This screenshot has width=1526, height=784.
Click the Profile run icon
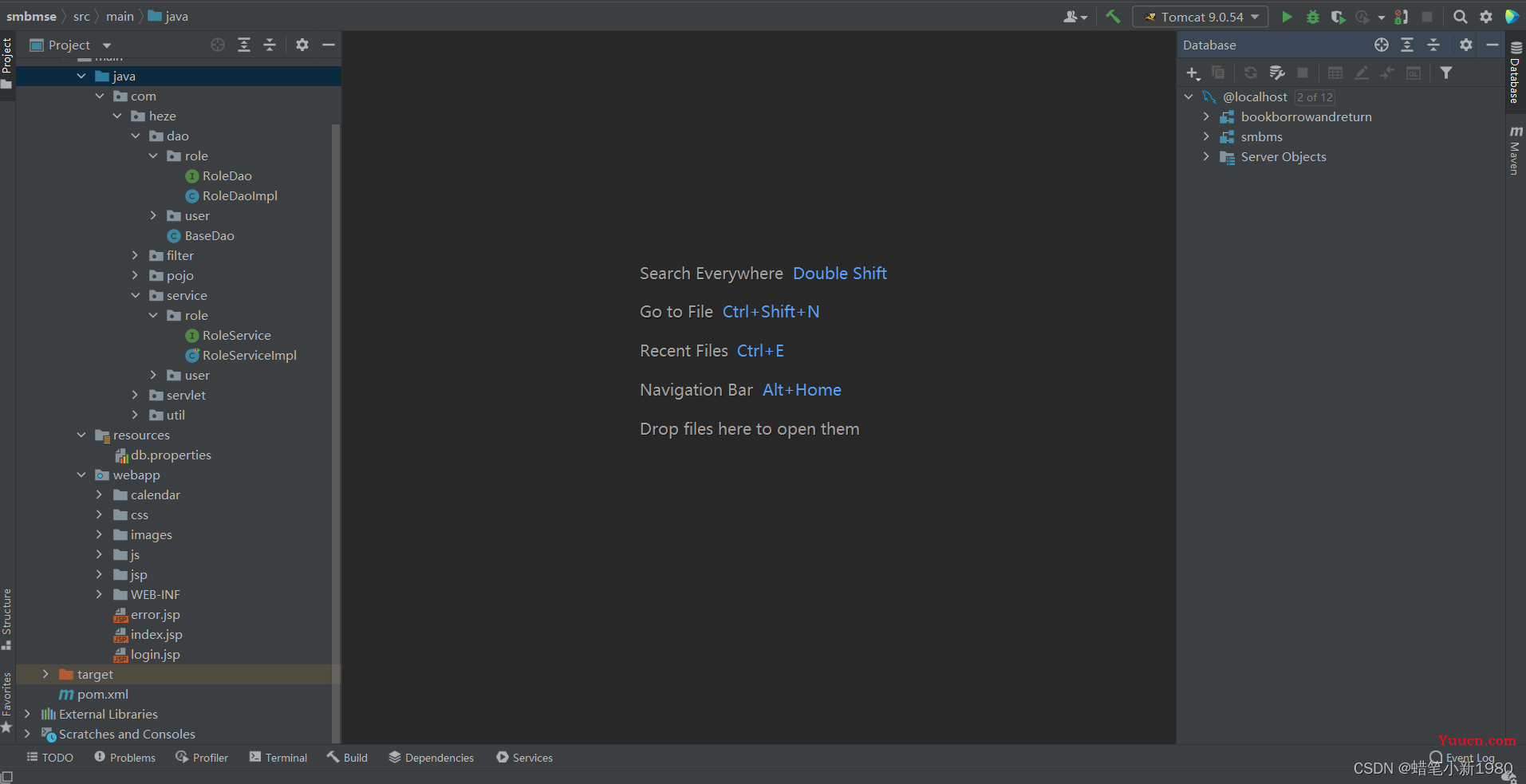1362,16
